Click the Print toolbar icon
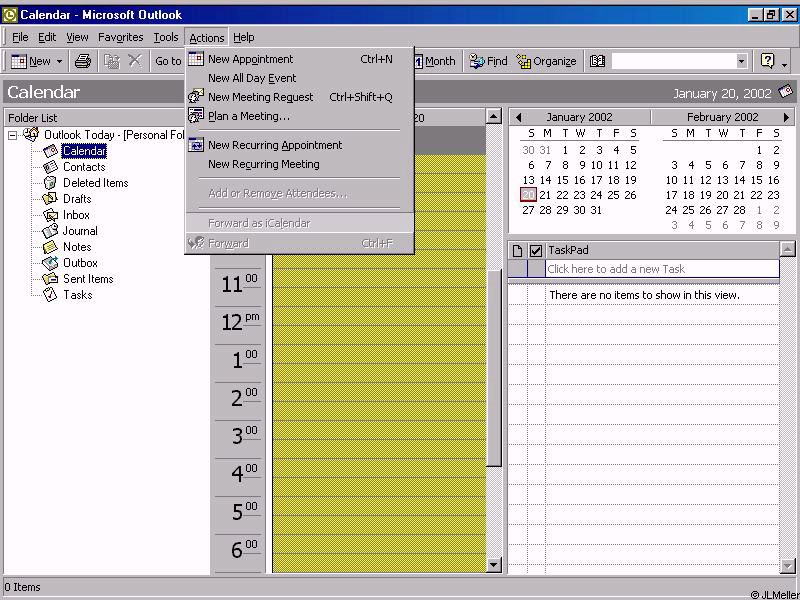 pyautogui.click(x=83, y=61)
